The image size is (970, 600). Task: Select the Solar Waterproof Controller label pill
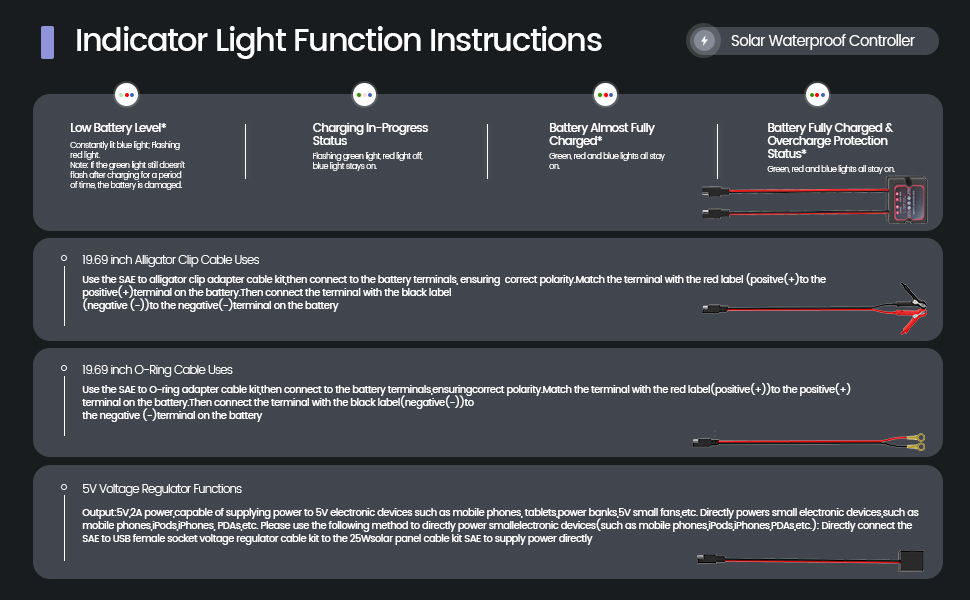(812, 41)
